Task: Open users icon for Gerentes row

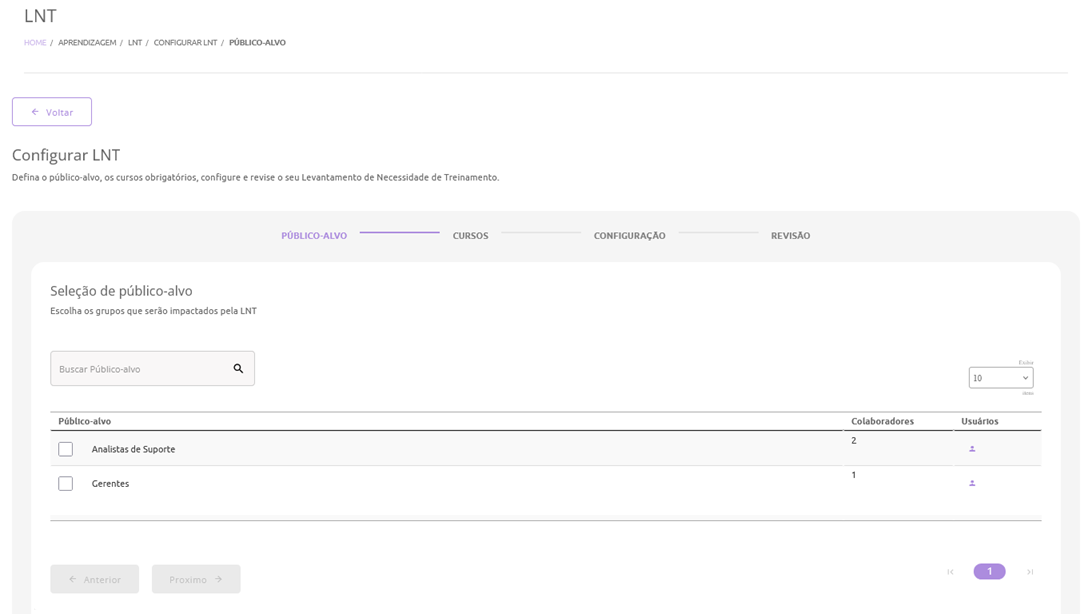Action: coord(971,483)
